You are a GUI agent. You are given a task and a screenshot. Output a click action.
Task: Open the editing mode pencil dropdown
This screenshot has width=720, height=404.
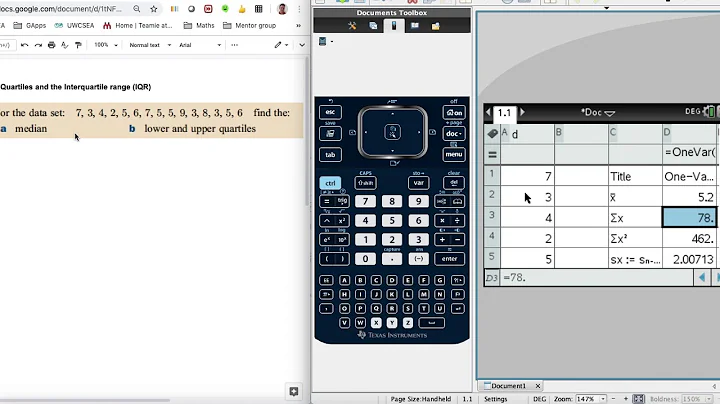coord(281,45)
